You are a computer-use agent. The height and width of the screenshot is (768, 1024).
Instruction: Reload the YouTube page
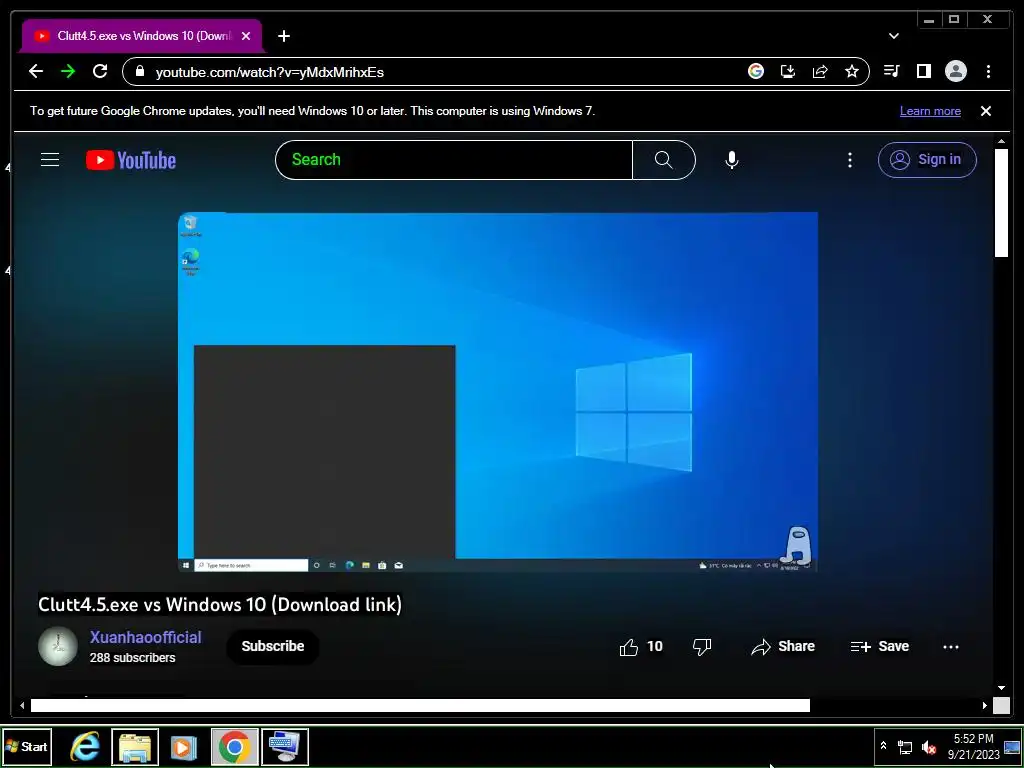click(x=100, y=71)
